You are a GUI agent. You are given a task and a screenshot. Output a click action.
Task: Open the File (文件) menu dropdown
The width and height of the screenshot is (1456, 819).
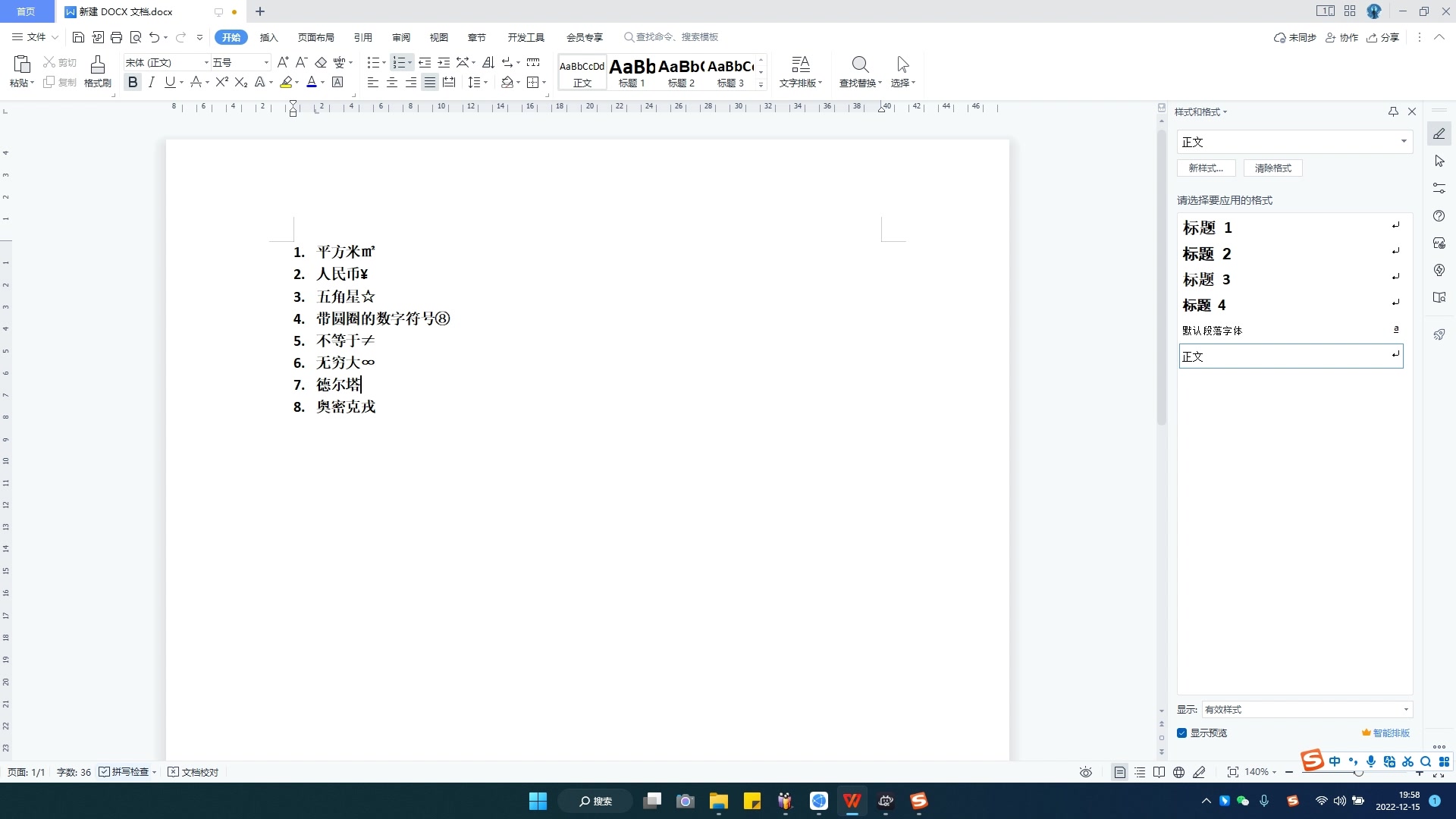coord(35,37)
